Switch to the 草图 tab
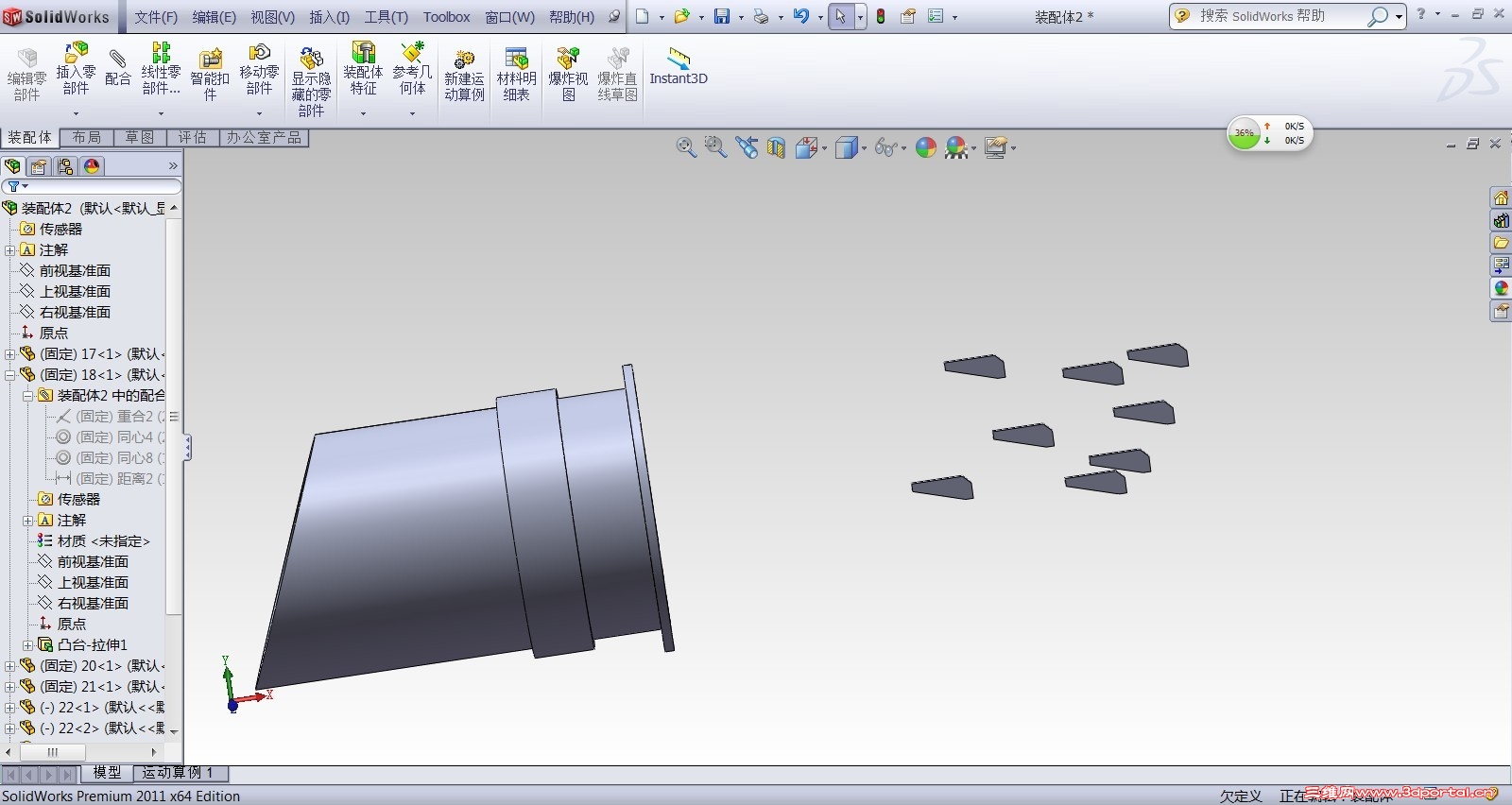The height and width of the screenshot is (805, 1512). coord(140,138)
